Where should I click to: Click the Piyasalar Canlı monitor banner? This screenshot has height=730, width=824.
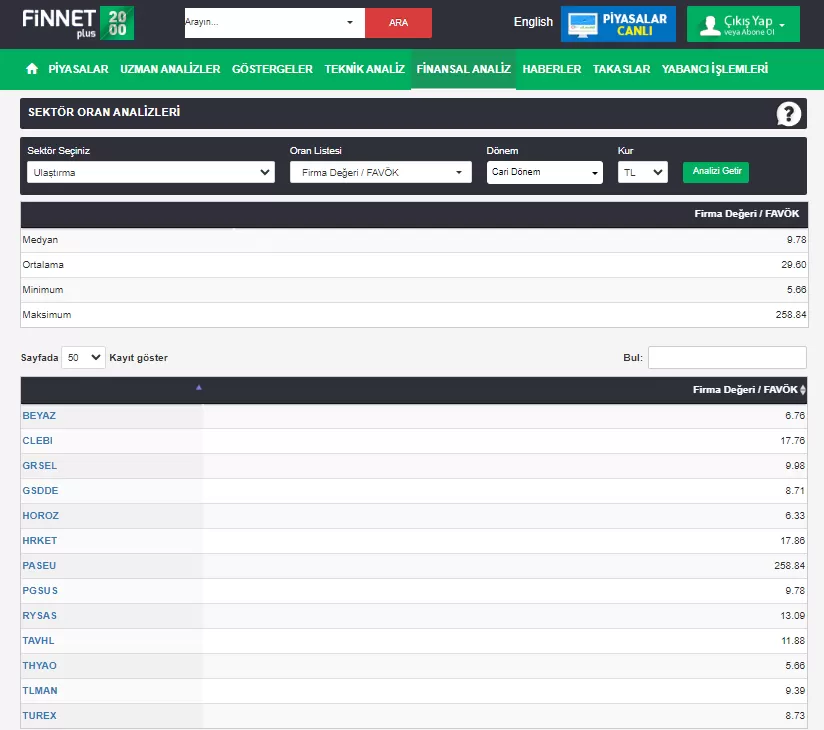618,24
